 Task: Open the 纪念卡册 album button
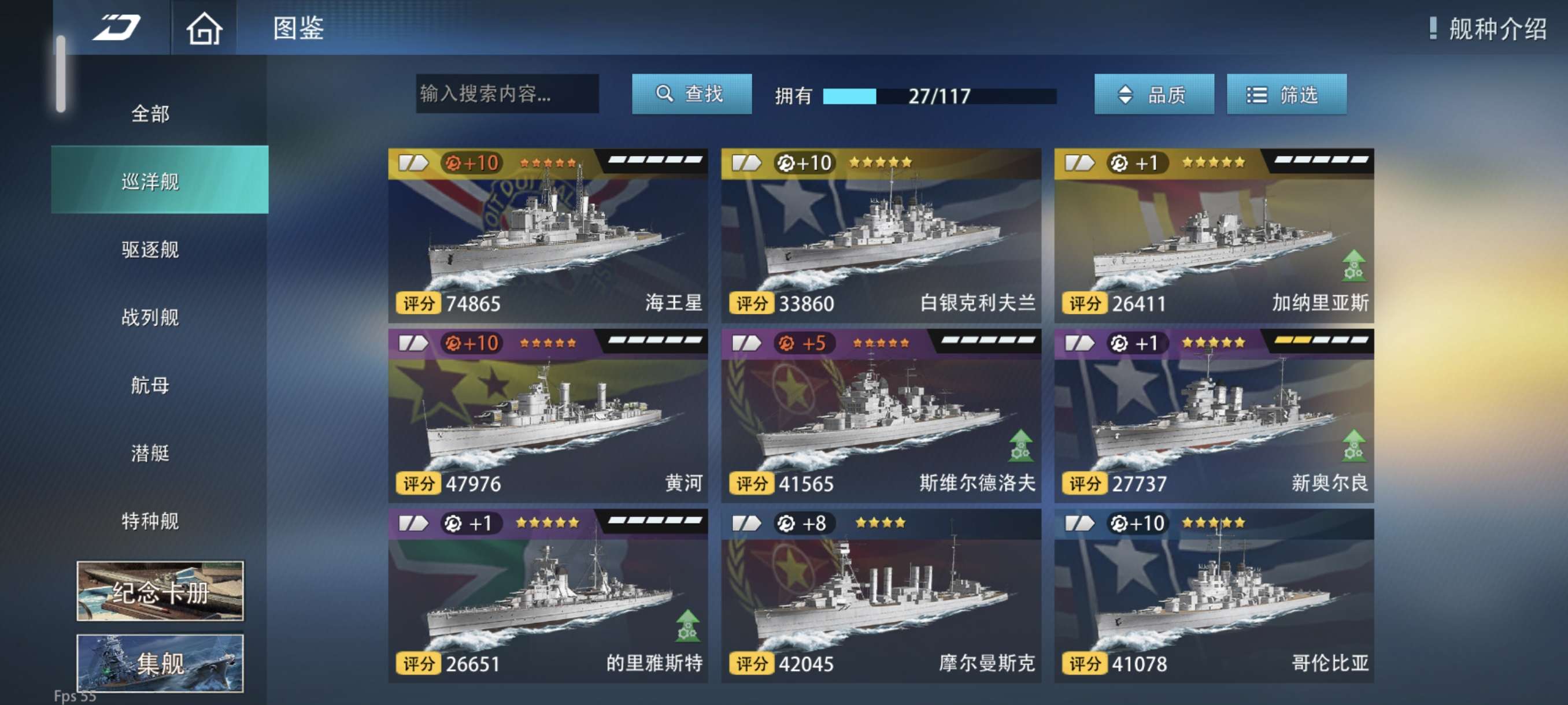pyautogui.click(x=160, y=591)
